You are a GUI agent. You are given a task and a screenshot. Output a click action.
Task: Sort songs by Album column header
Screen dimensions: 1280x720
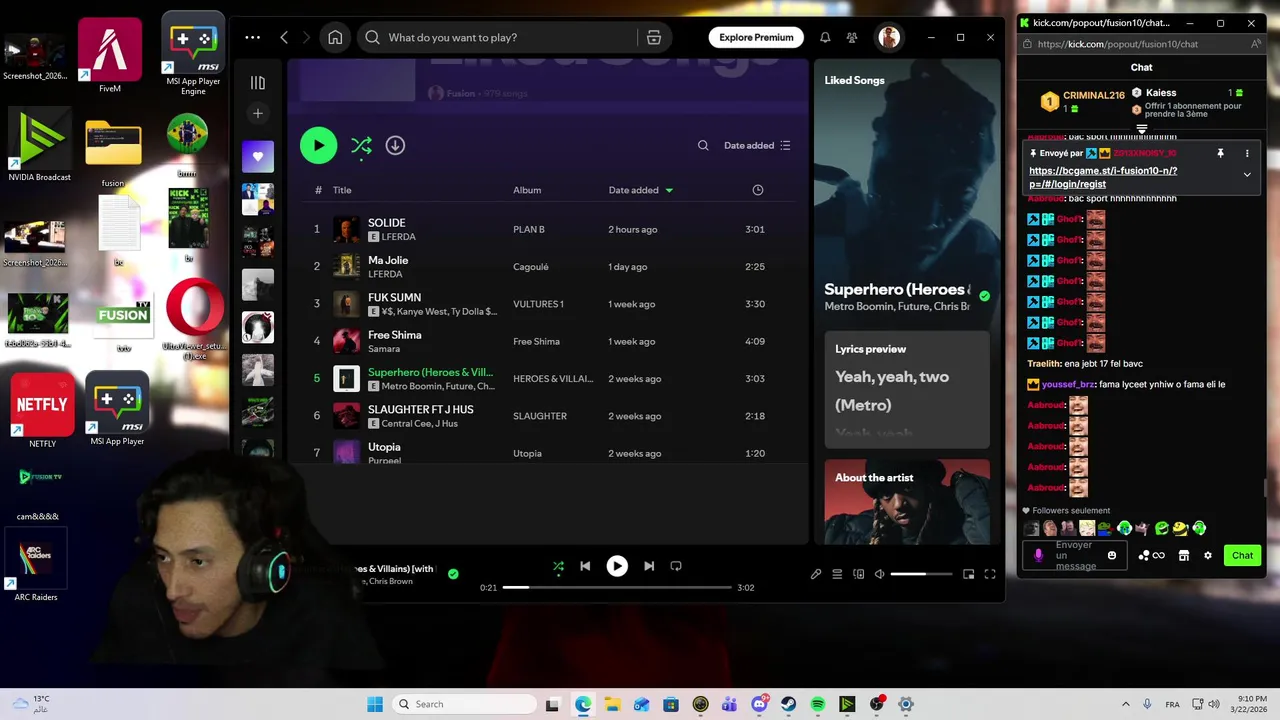point(527,190)
